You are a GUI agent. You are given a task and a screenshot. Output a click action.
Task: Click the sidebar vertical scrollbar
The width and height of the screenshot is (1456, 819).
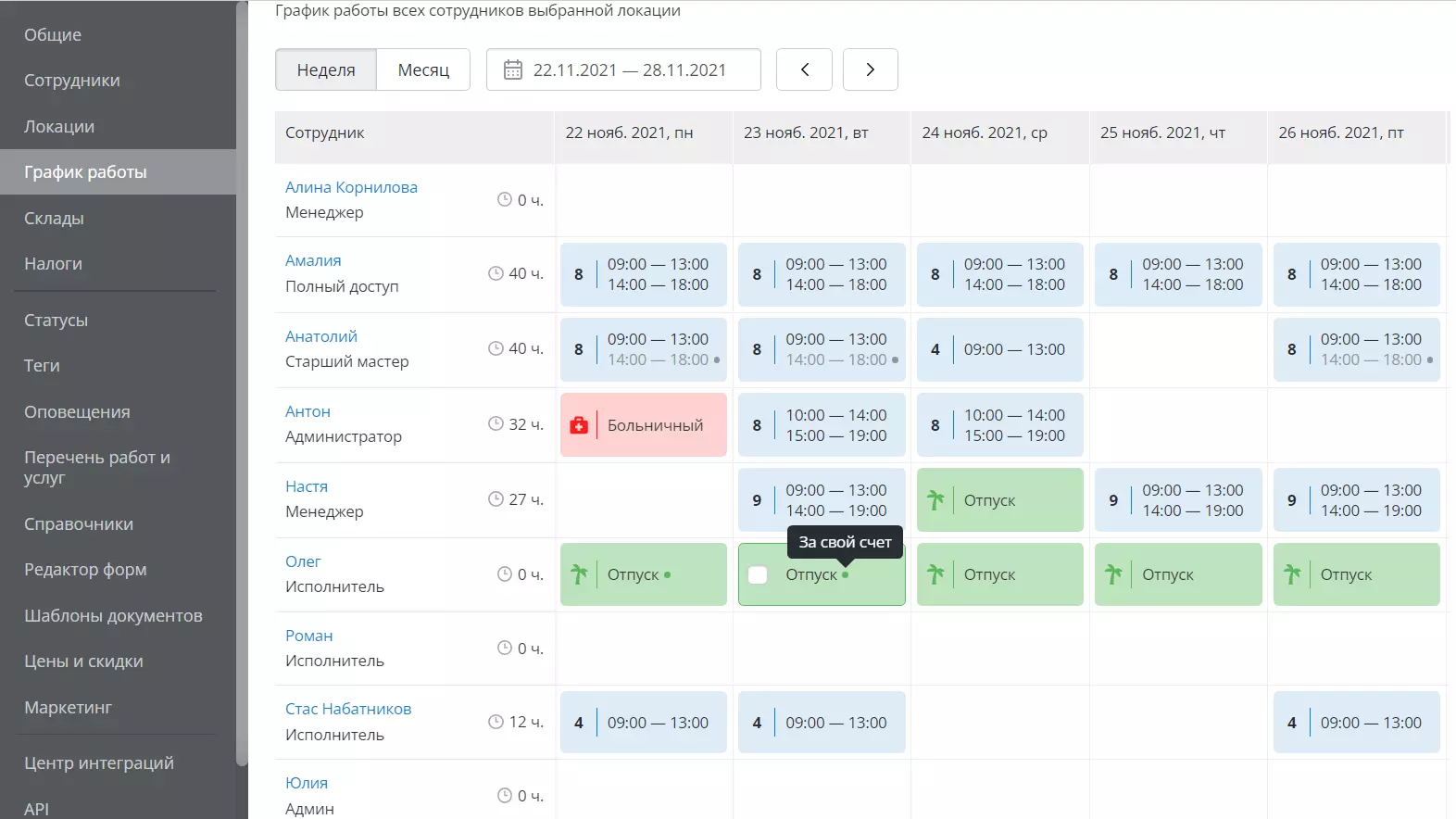tap(242, 384)
